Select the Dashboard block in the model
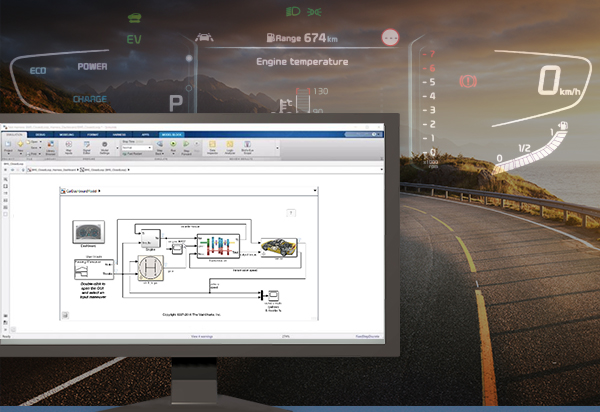Image resolution: width=600 pixels, height=412 pixels. [89, 231]
